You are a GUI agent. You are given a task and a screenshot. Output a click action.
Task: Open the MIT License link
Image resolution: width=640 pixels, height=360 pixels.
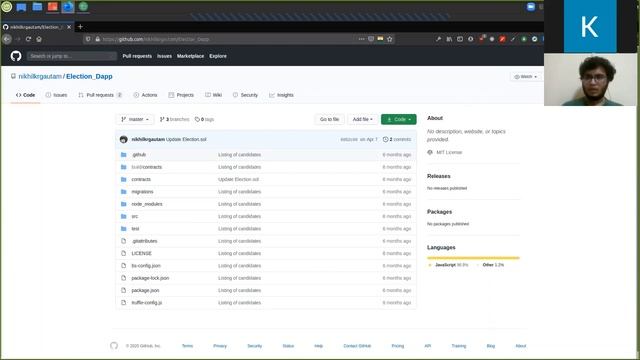coord(449,152)
